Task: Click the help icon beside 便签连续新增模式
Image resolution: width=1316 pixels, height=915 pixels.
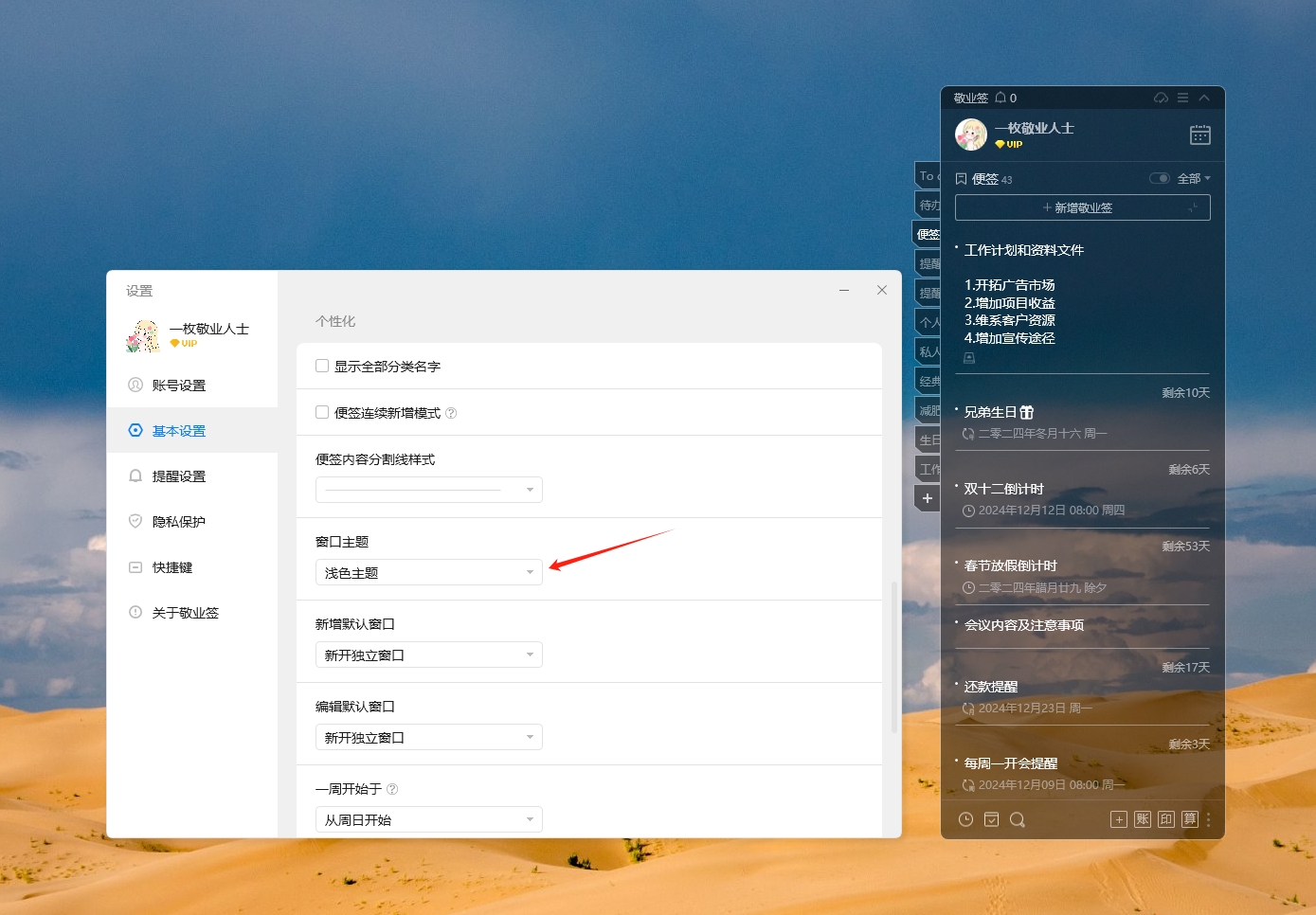Action: click(451, 413)
